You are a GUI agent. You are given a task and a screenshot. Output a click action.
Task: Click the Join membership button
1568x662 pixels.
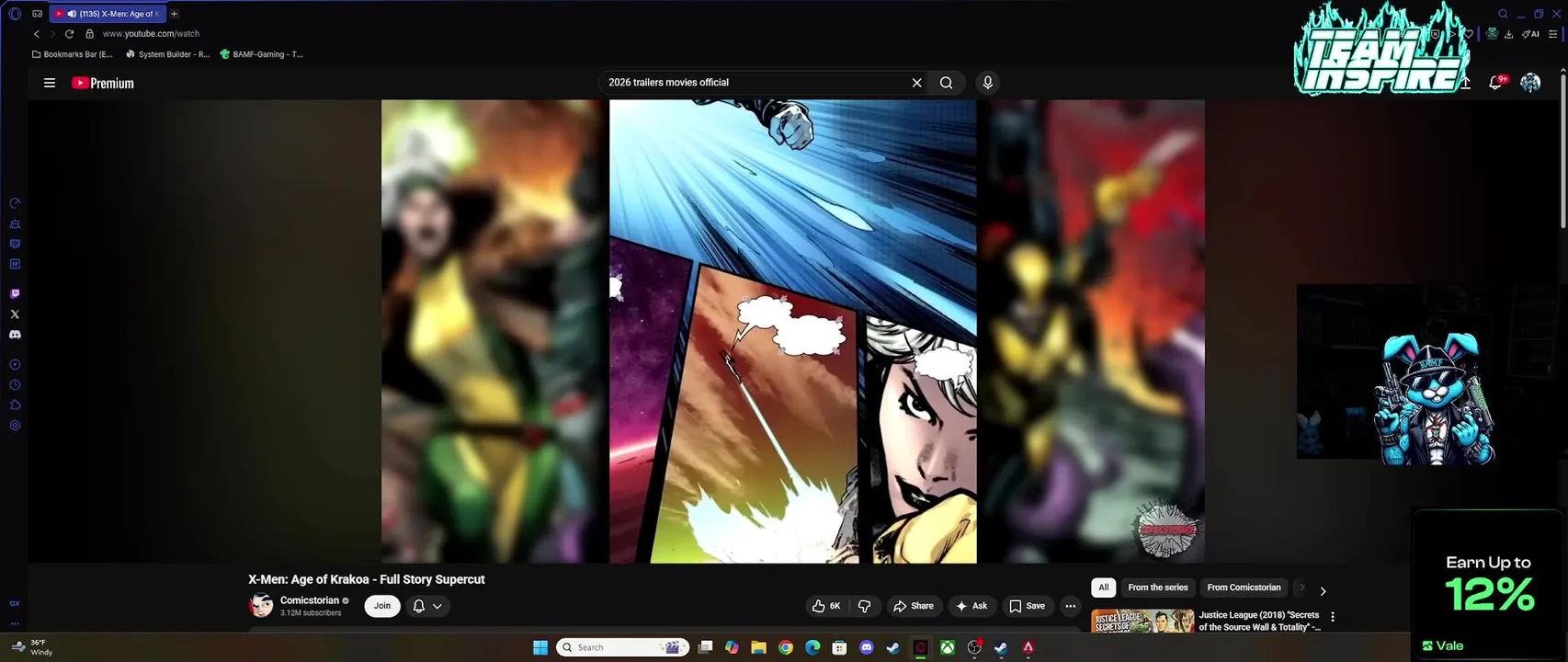click(382, 606)
